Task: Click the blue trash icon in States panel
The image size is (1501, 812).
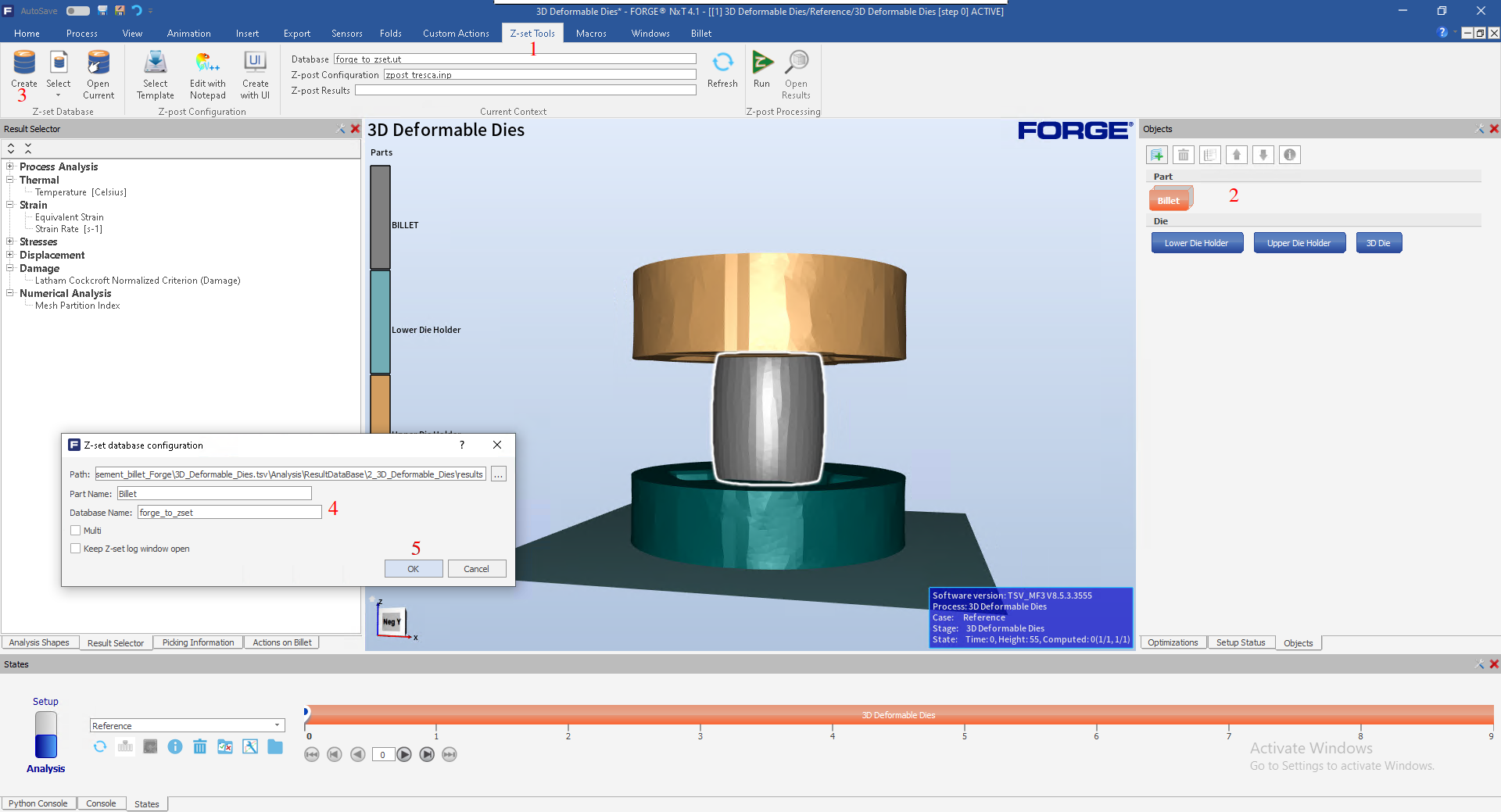Action: pos(200,747)
